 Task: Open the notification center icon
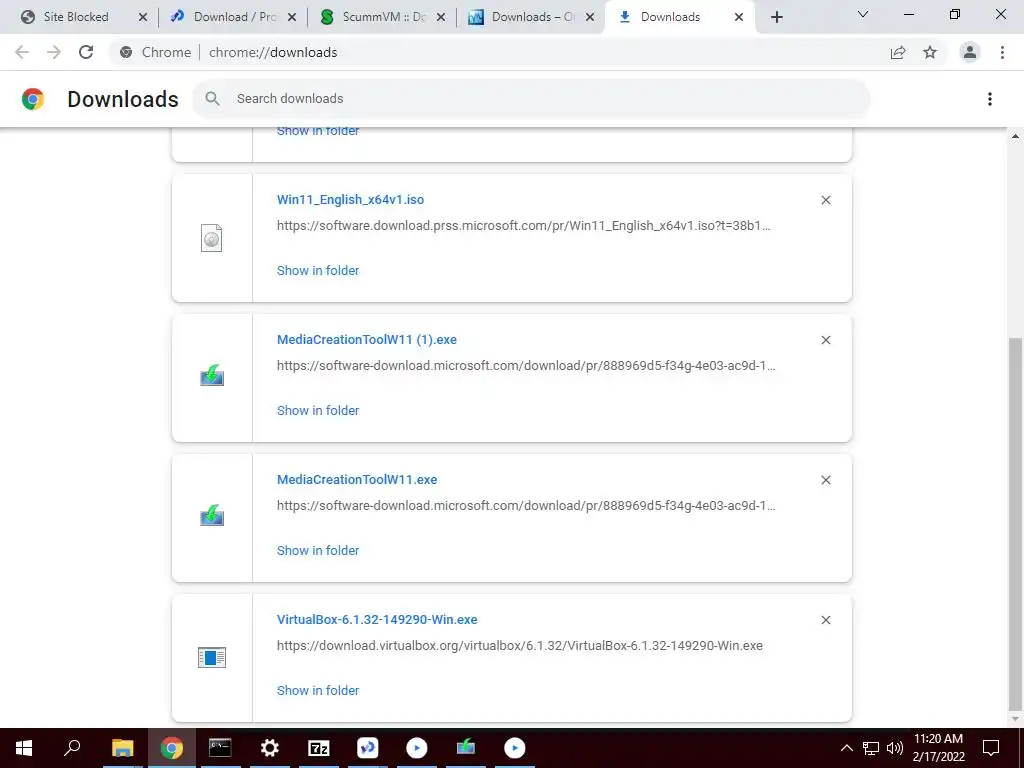(991, 748)
